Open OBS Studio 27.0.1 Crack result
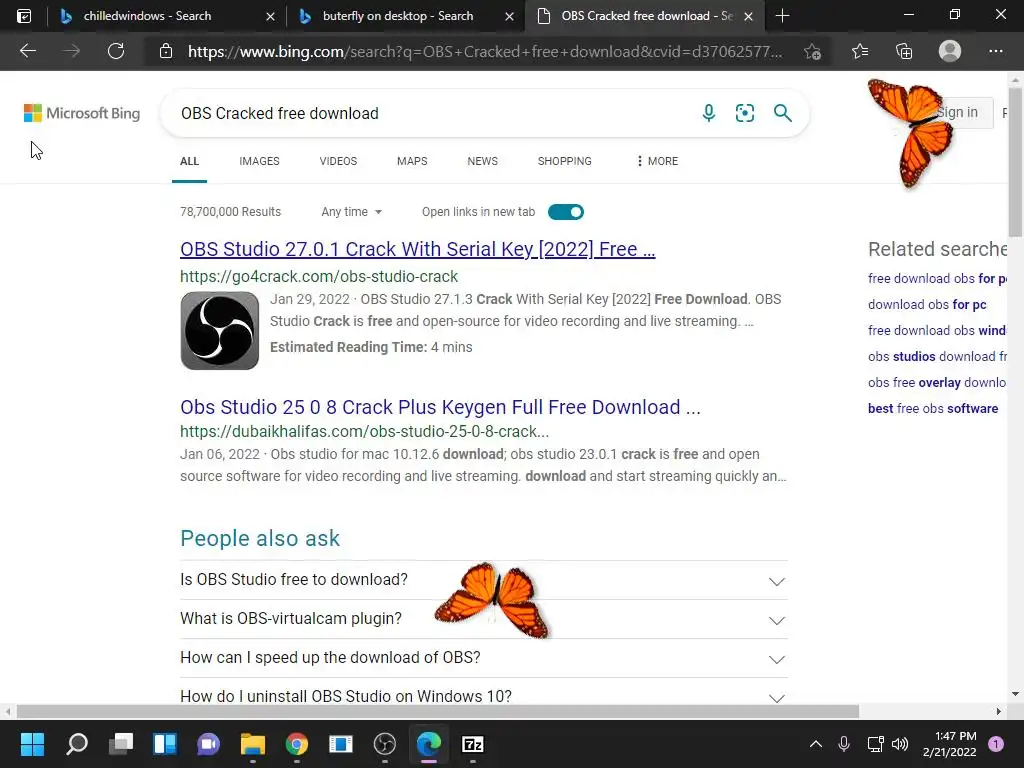 click(418, 249)
